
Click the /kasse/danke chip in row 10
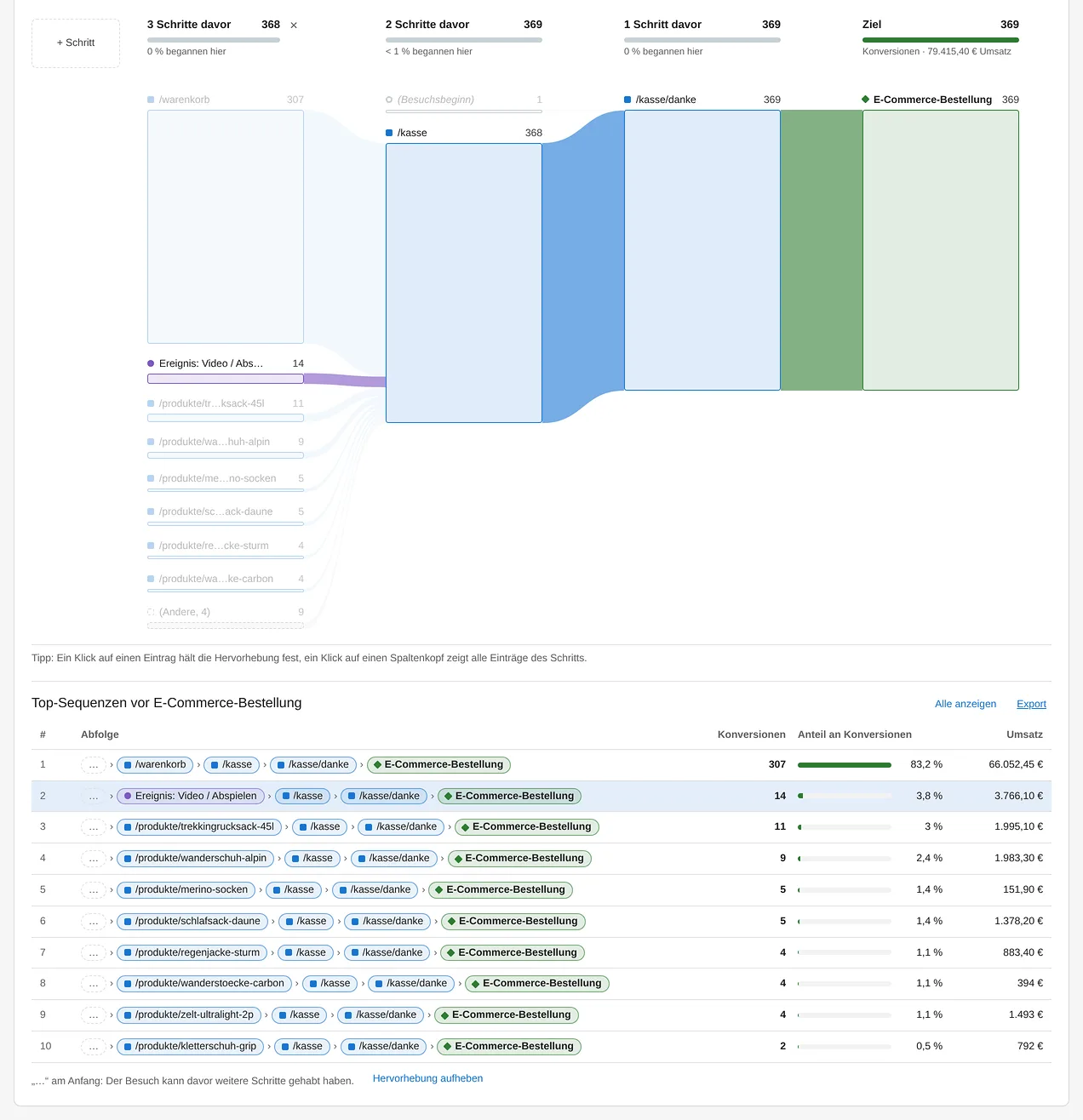[x=384, y=1047]
